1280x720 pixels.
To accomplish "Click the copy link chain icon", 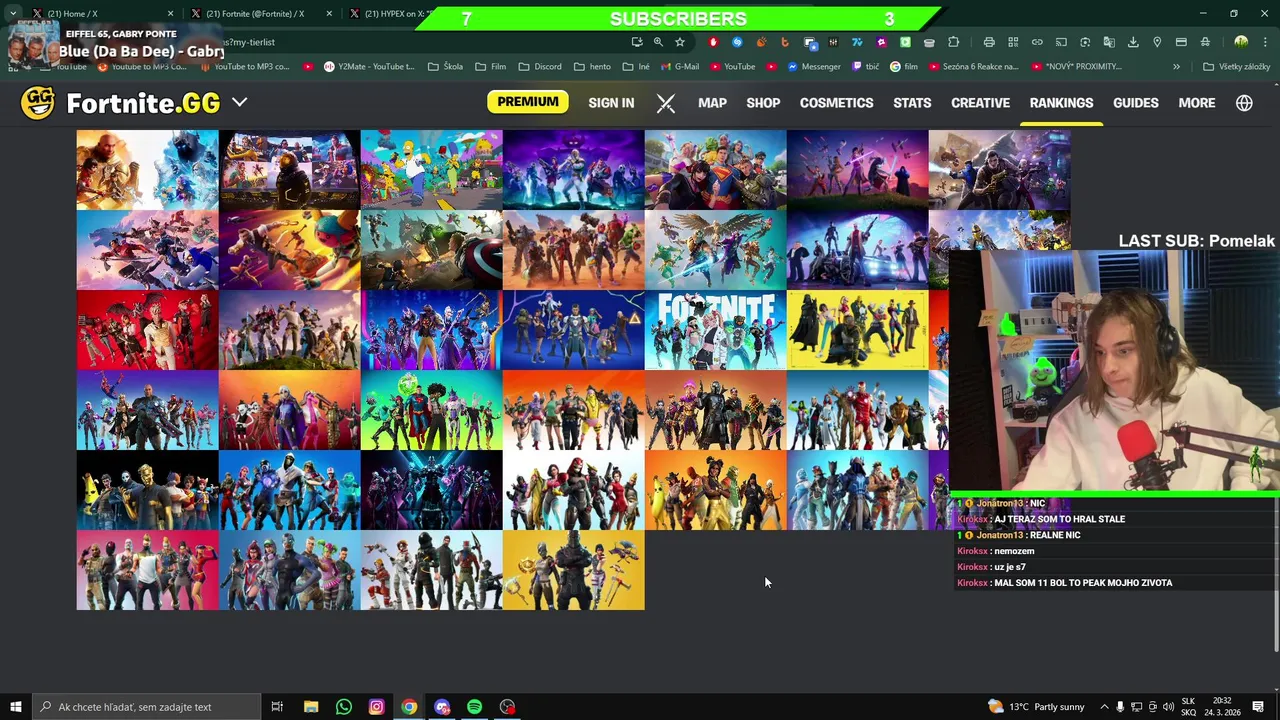I will tap(1037, 42).
